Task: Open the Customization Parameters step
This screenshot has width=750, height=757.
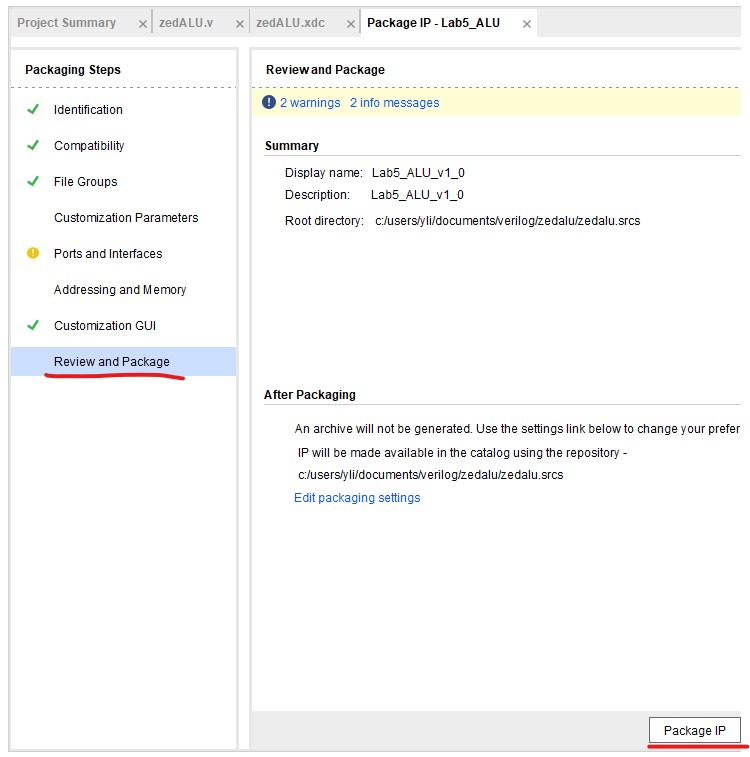Action: (x=126, y=218)
